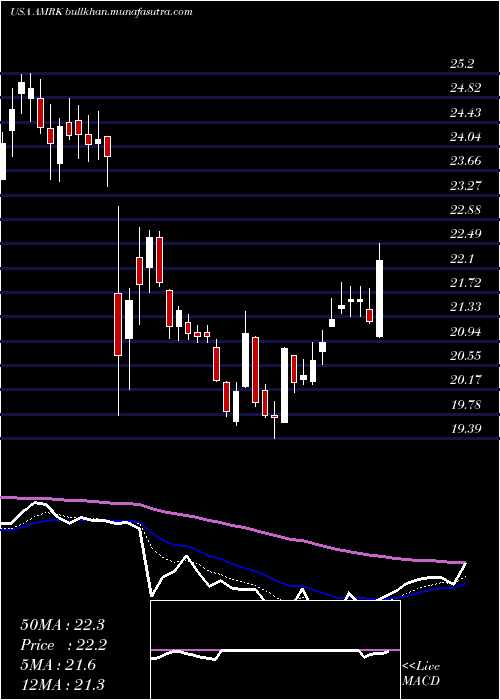The image size is (500, 700).
Task: Click the USA AMRK bullkhan.munafasutra.com title text
Action: [x=102, y=12]
